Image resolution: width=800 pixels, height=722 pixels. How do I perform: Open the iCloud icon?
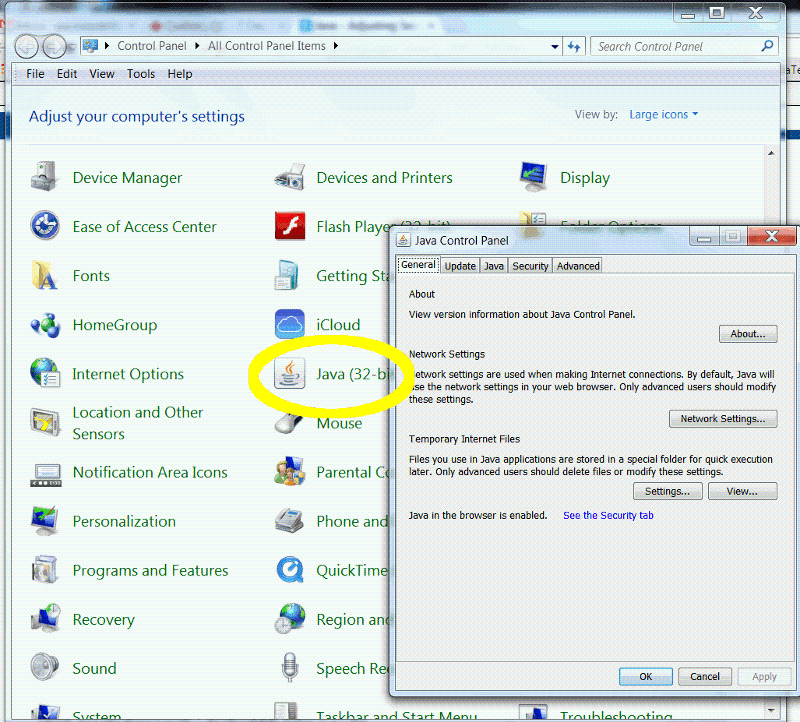[290, 323]
